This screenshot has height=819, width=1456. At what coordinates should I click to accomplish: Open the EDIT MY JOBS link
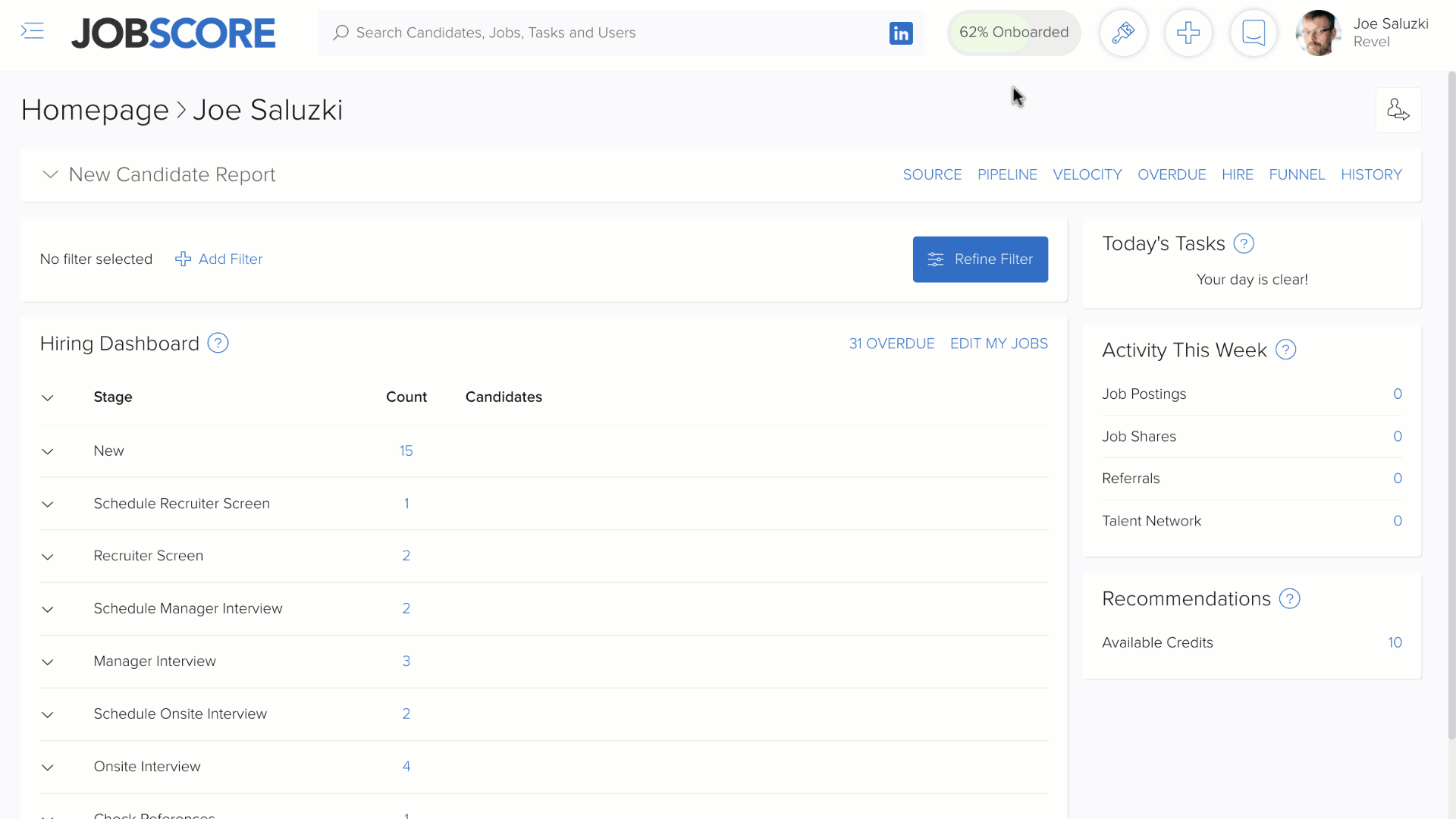(x=999, y=344)
